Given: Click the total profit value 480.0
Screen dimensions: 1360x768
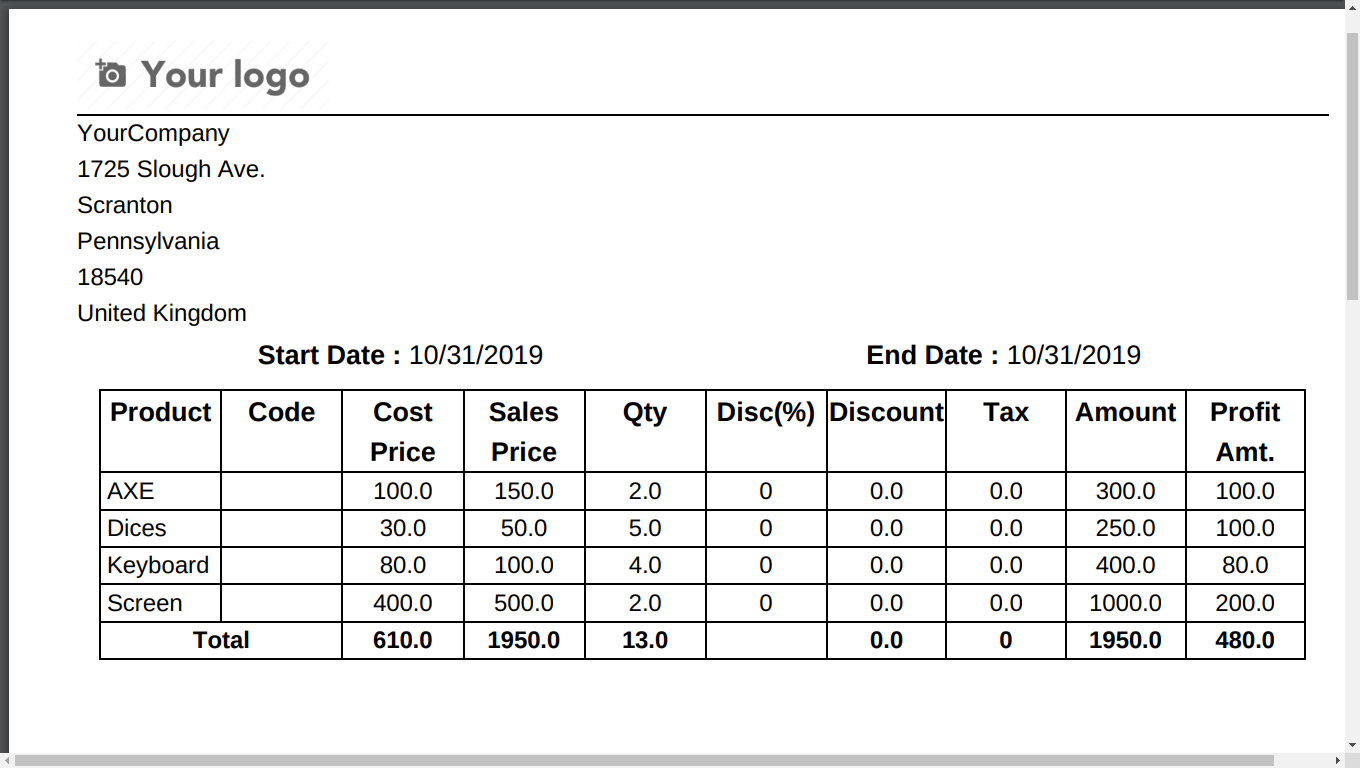Looking at the screenshot, I should 1245,640.
